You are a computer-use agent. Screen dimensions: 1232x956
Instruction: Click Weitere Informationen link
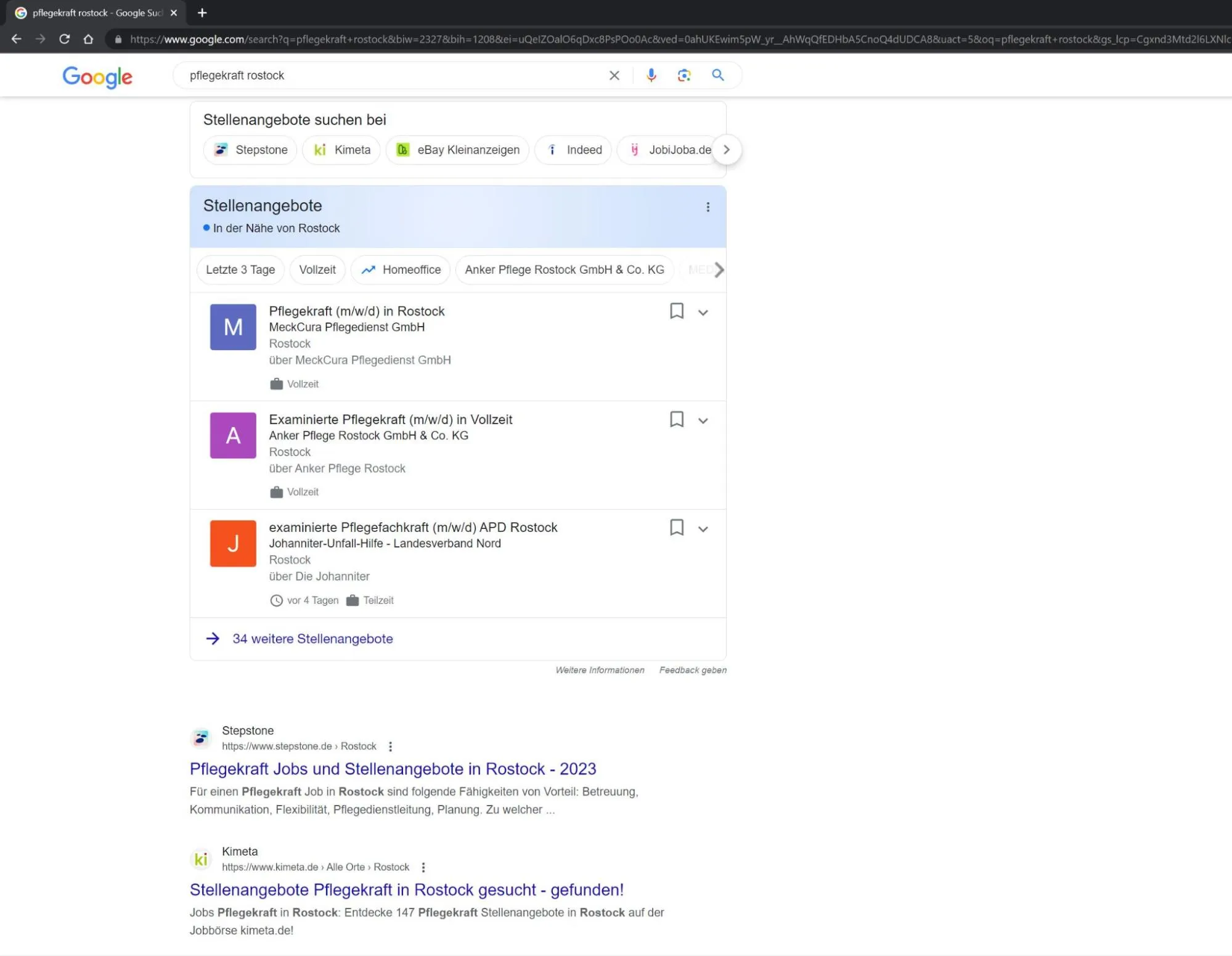[600, 670]
